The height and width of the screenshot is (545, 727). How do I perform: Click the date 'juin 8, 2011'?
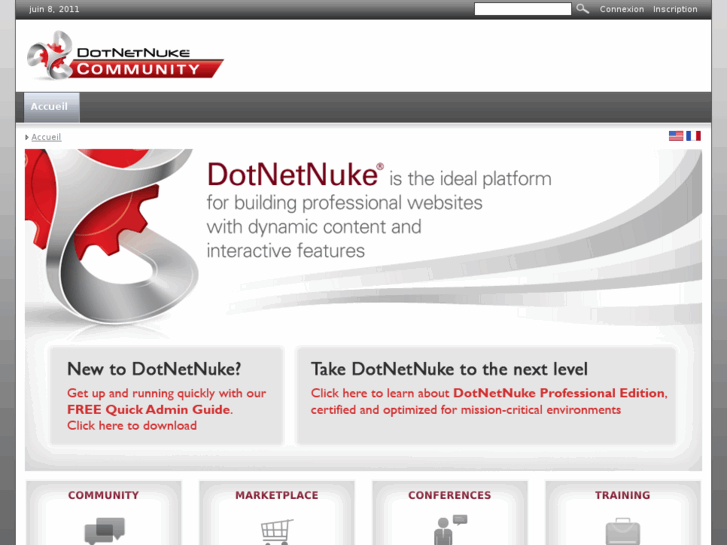point(54,9)
